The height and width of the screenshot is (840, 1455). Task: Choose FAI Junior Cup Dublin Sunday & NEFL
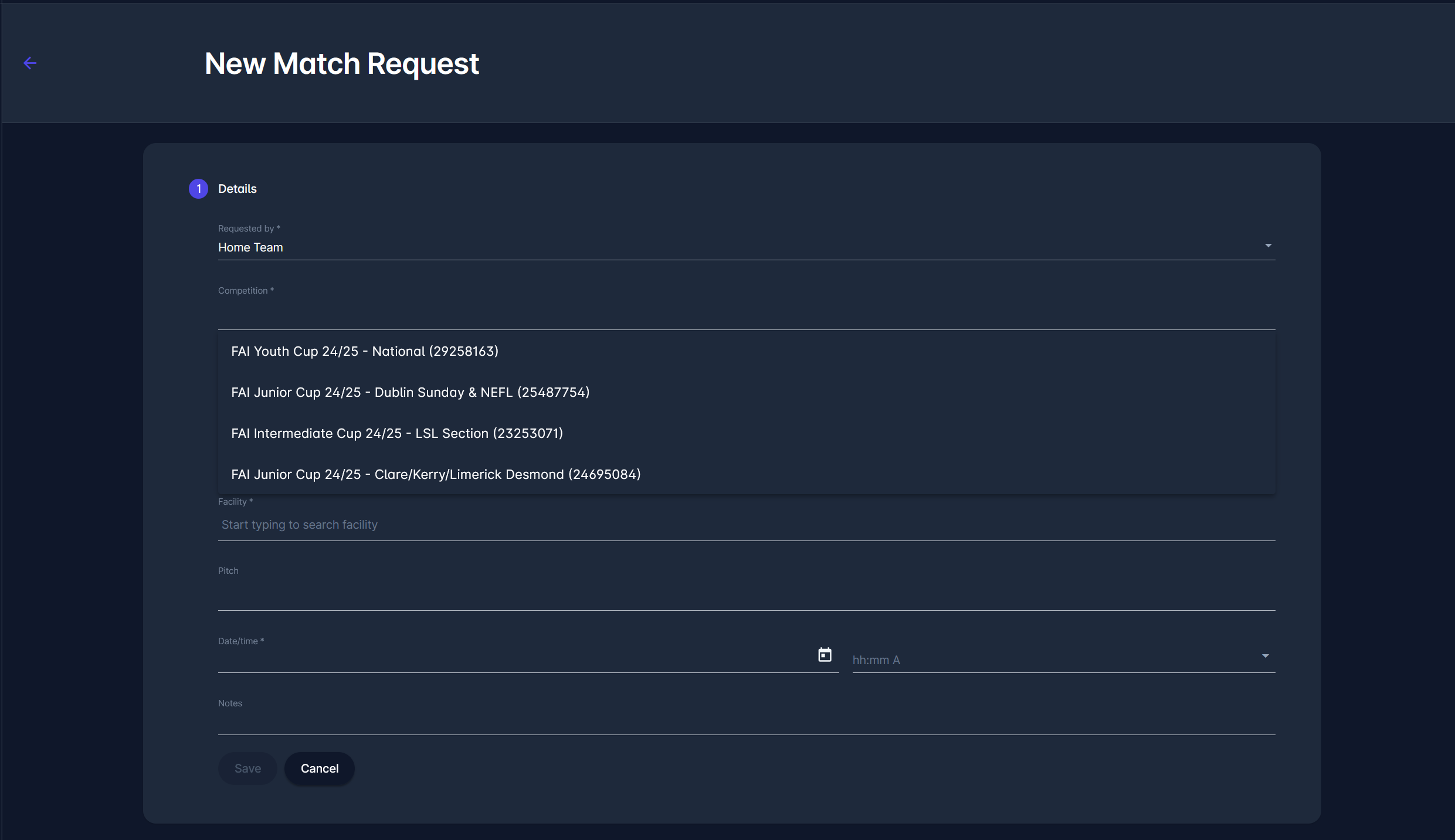(x=411, y=392)
